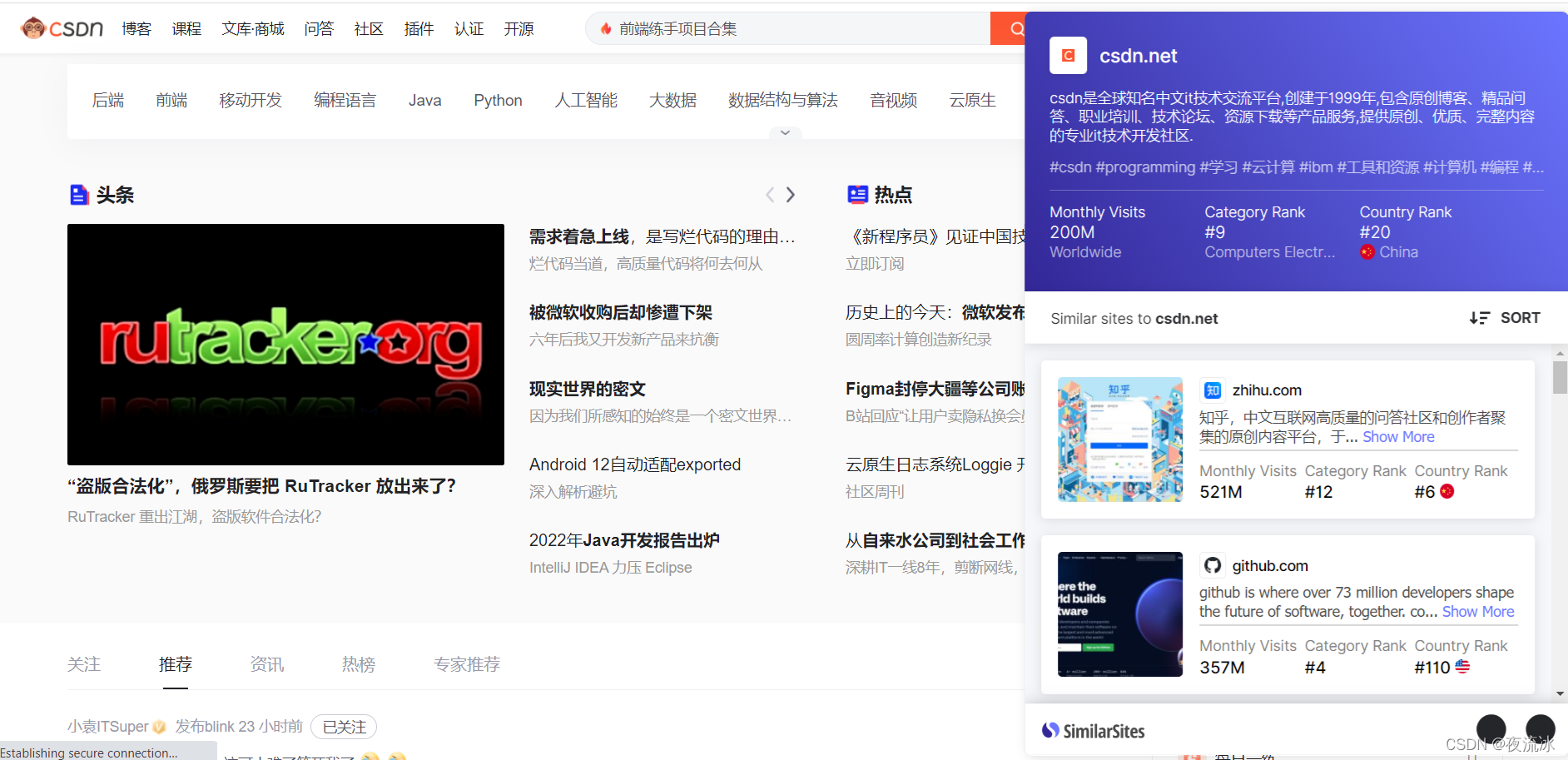1568x760 pixels.
Task: Select the 数据结构与算法 category
Action: [x=783, y=101]
